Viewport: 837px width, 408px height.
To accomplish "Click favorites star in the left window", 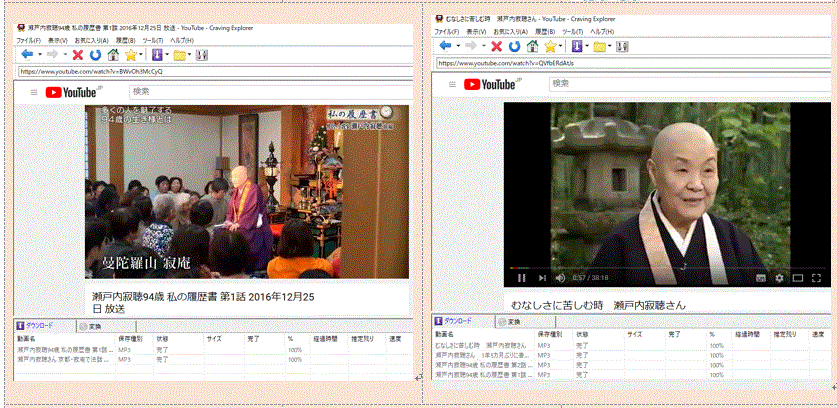I will click(130, 54).
